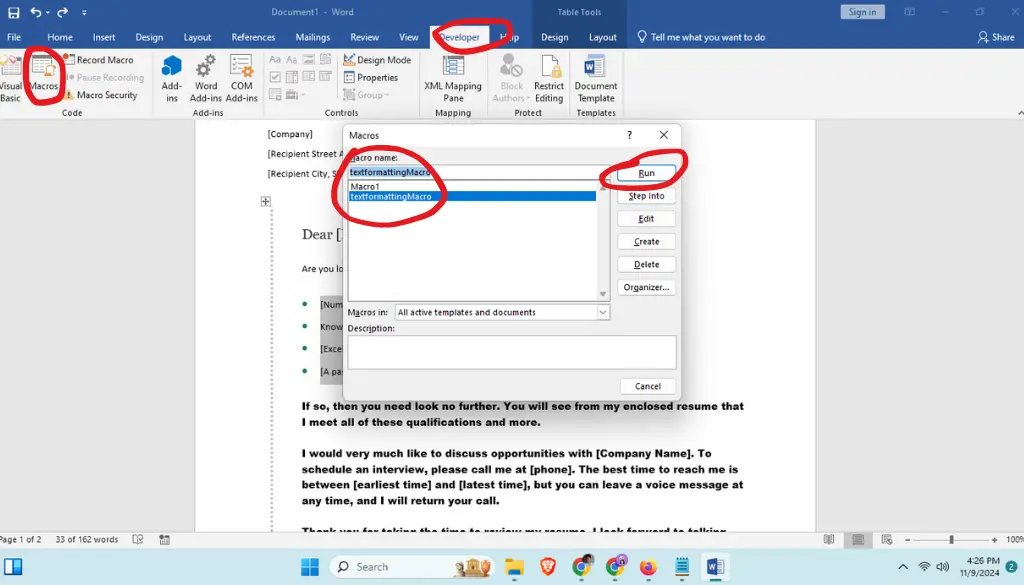1024x585 pixels.
Task: Open the Customize Quick Access Toolbar dropdown
Action: point(84,12)
